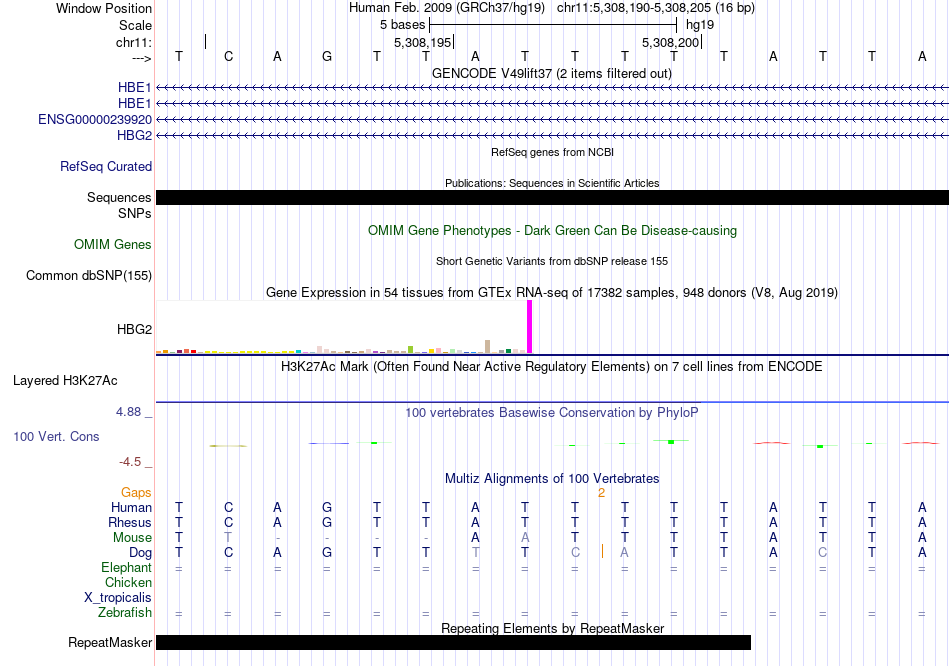Click the tall magenta GTEx expression bar

point(530,327)
